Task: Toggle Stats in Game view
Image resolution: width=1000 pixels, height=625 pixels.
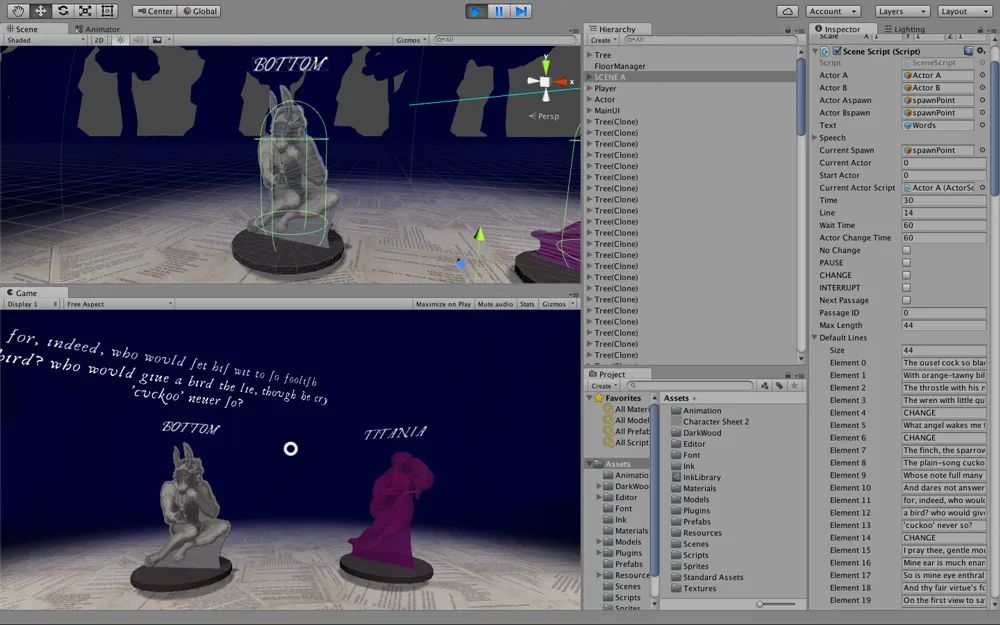Action: 527,304
